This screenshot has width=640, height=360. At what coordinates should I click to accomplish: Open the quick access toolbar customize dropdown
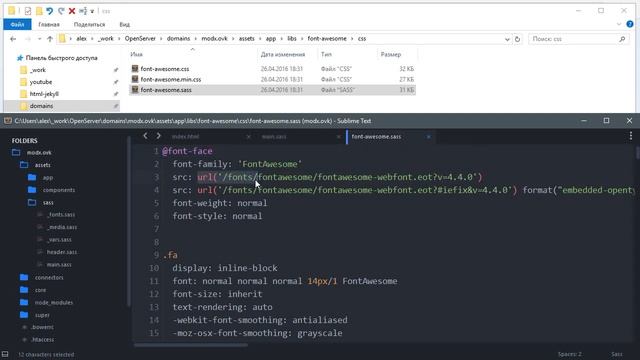(92, 11)
